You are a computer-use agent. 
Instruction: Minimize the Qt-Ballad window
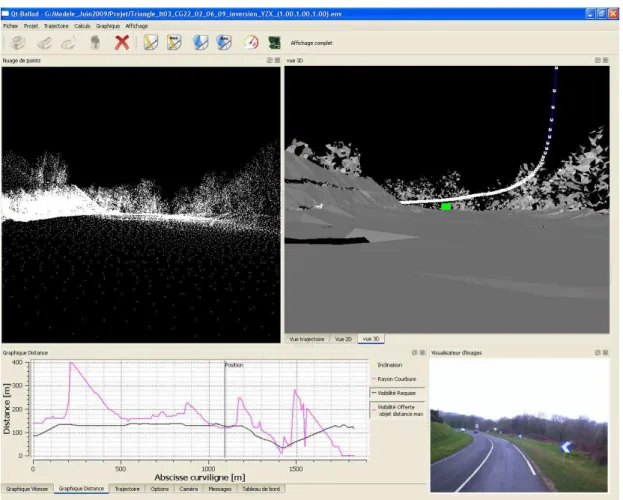(590, 14)
